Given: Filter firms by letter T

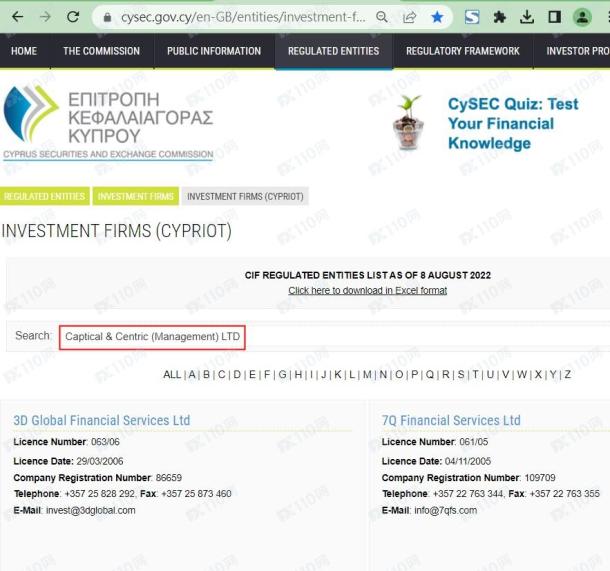Looking at the screenshot, I should [x=475, y=375].
